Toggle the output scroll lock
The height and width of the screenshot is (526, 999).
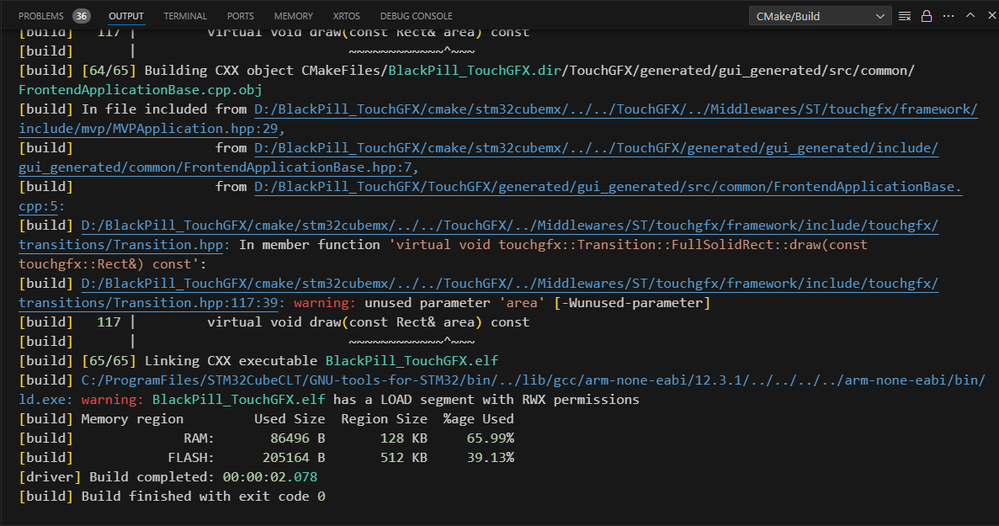[x=926, y=16]
